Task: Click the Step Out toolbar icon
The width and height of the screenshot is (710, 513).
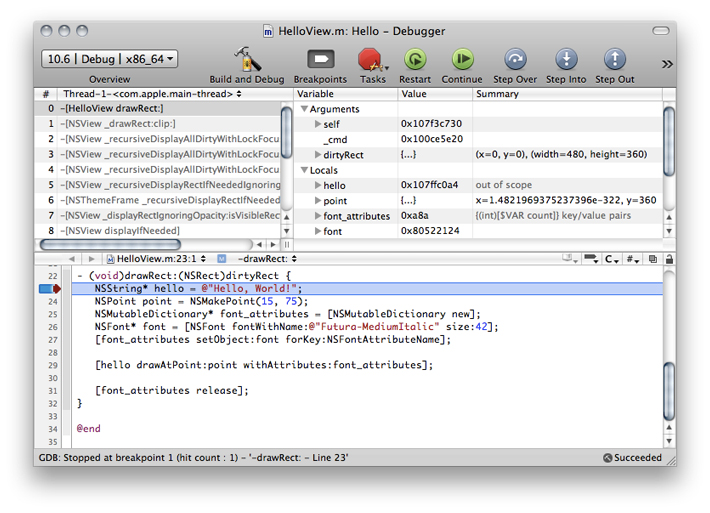Action: pyautogui.click(x=614, y=60)
